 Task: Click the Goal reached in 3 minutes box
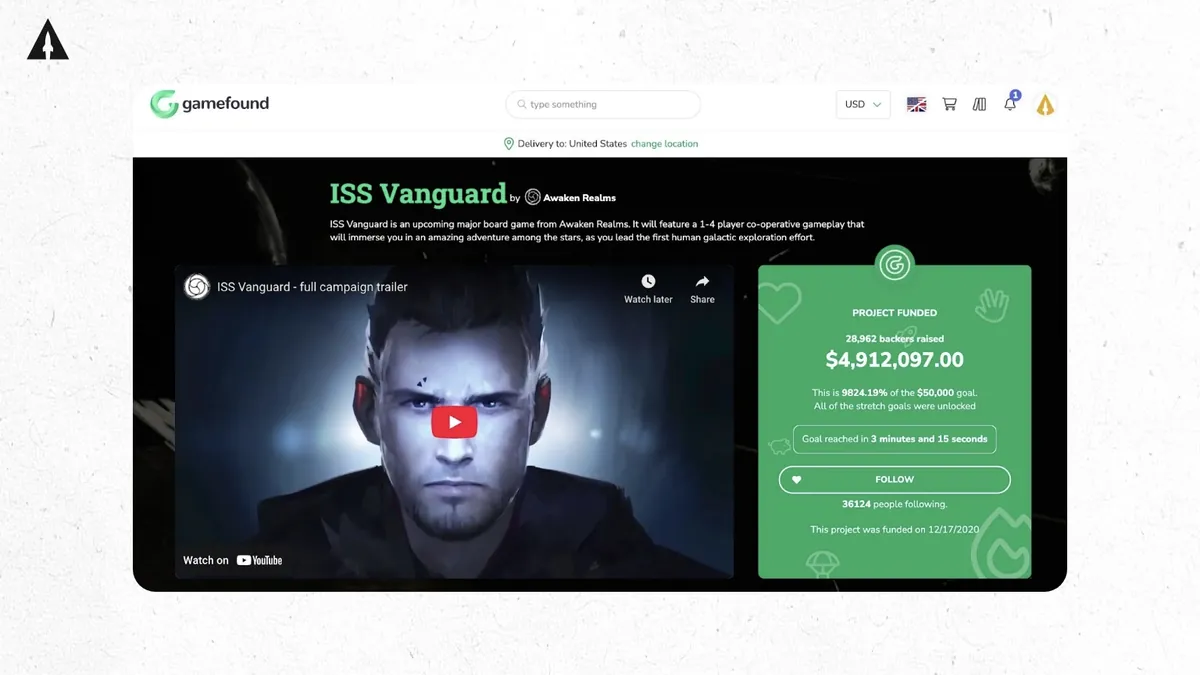(894, 439)
